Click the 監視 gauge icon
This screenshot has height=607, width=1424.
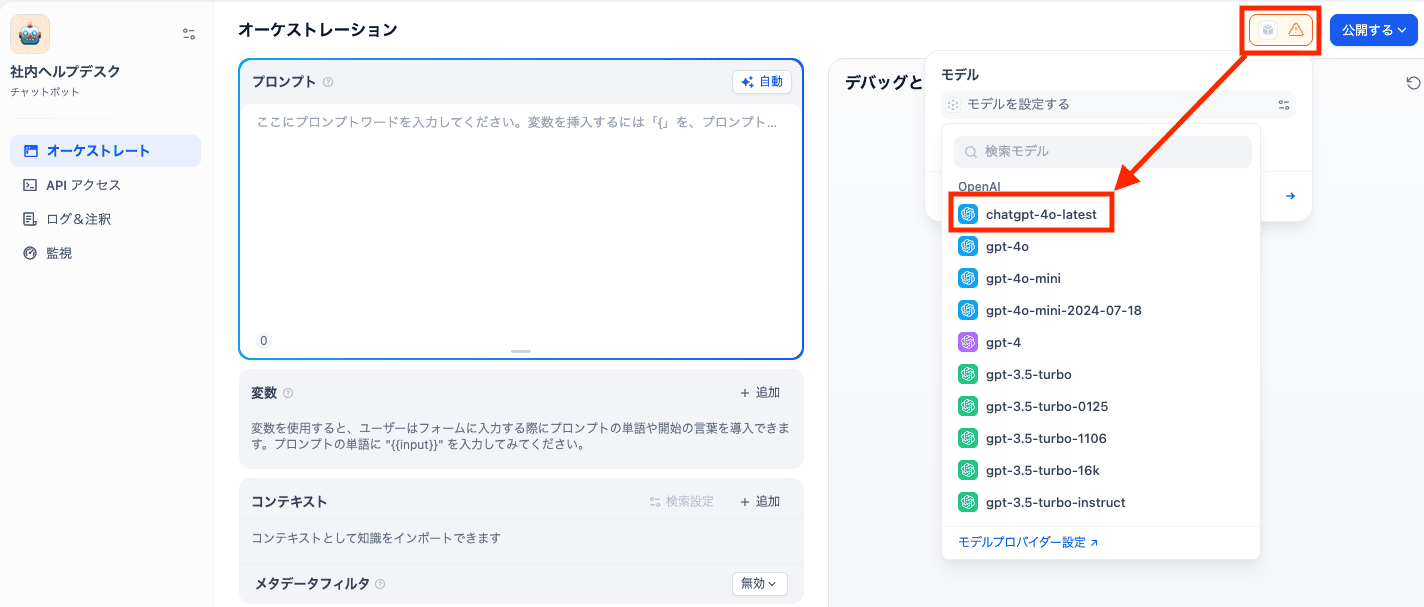(x=30, y=253)
